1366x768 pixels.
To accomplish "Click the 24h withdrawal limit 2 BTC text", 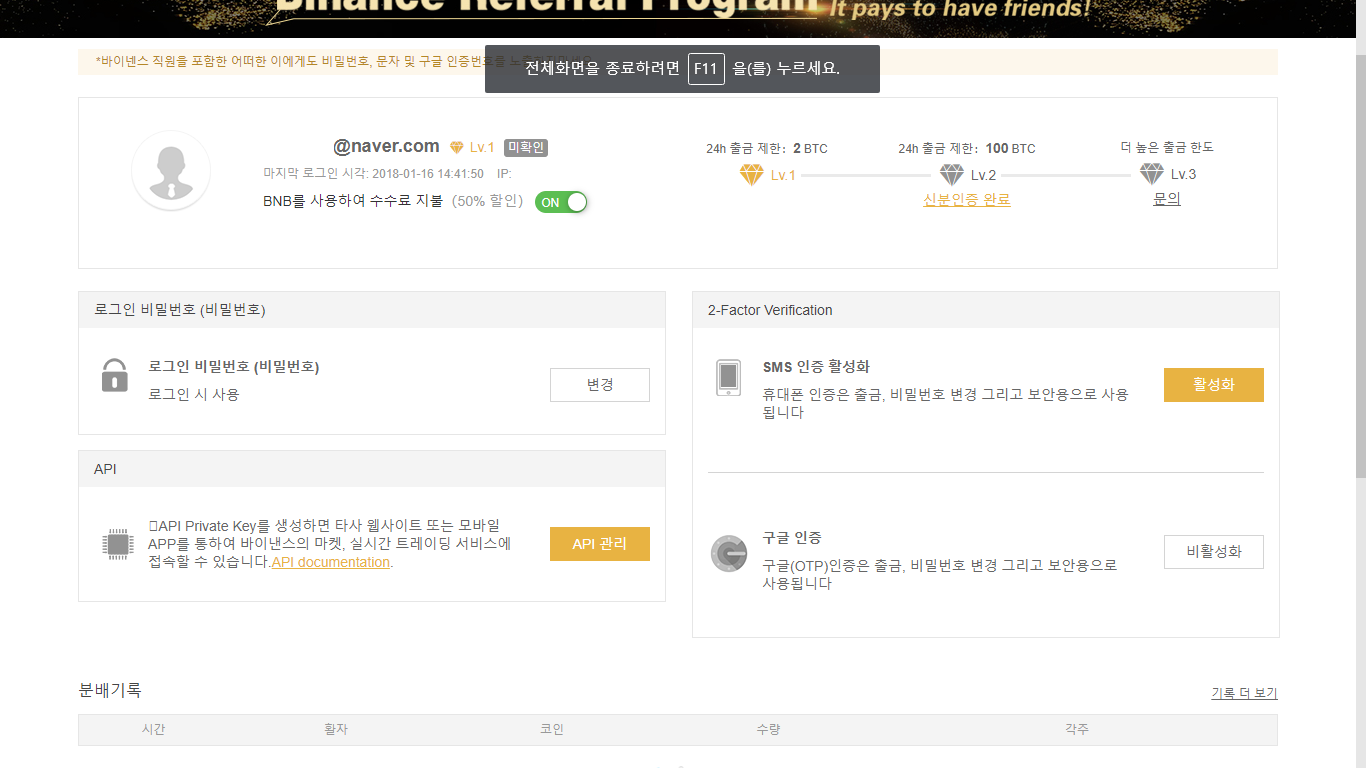I will click(x=767, y=148).
